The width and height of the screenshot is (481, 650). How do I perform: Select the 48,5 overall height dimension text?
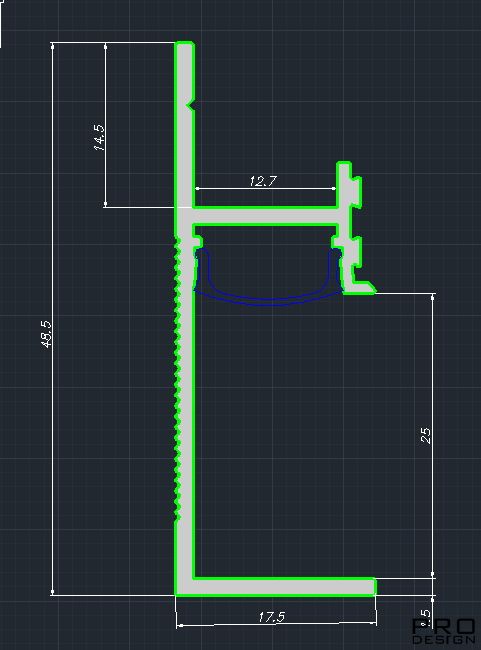(47, 334)
